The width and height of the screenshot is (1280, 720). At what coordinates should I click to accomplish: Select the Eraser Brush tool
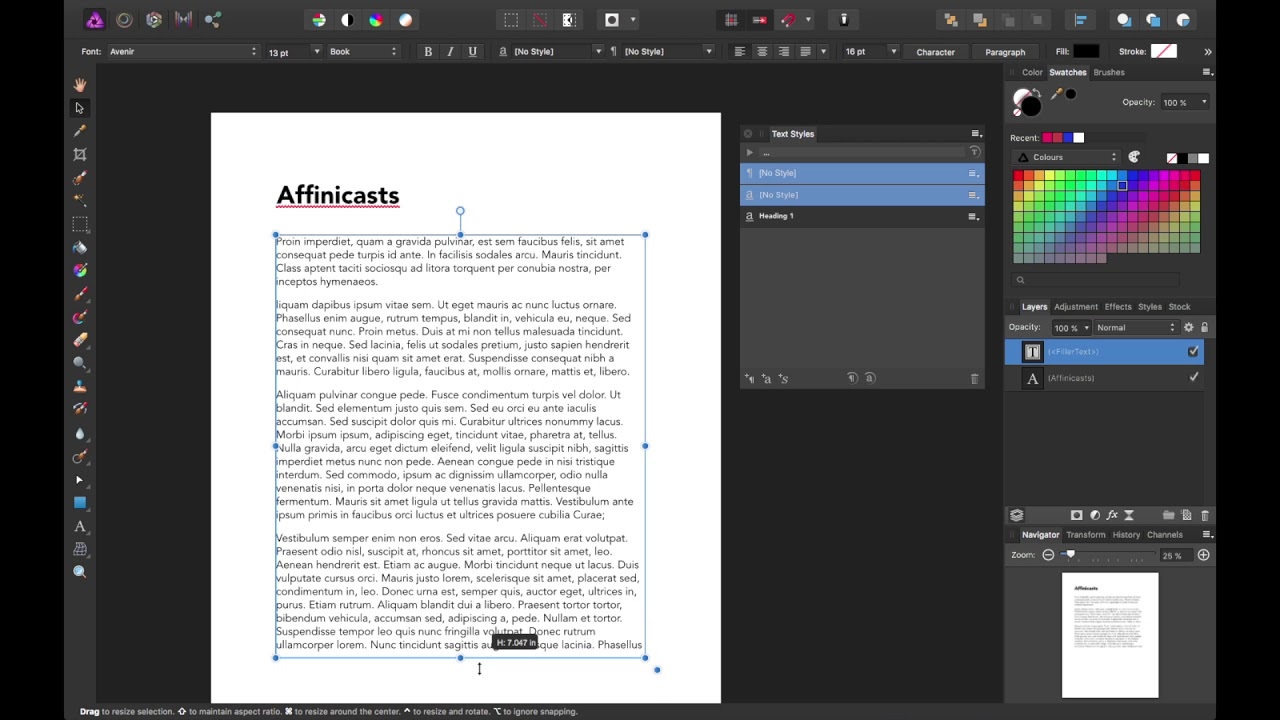tap(80, 340)
